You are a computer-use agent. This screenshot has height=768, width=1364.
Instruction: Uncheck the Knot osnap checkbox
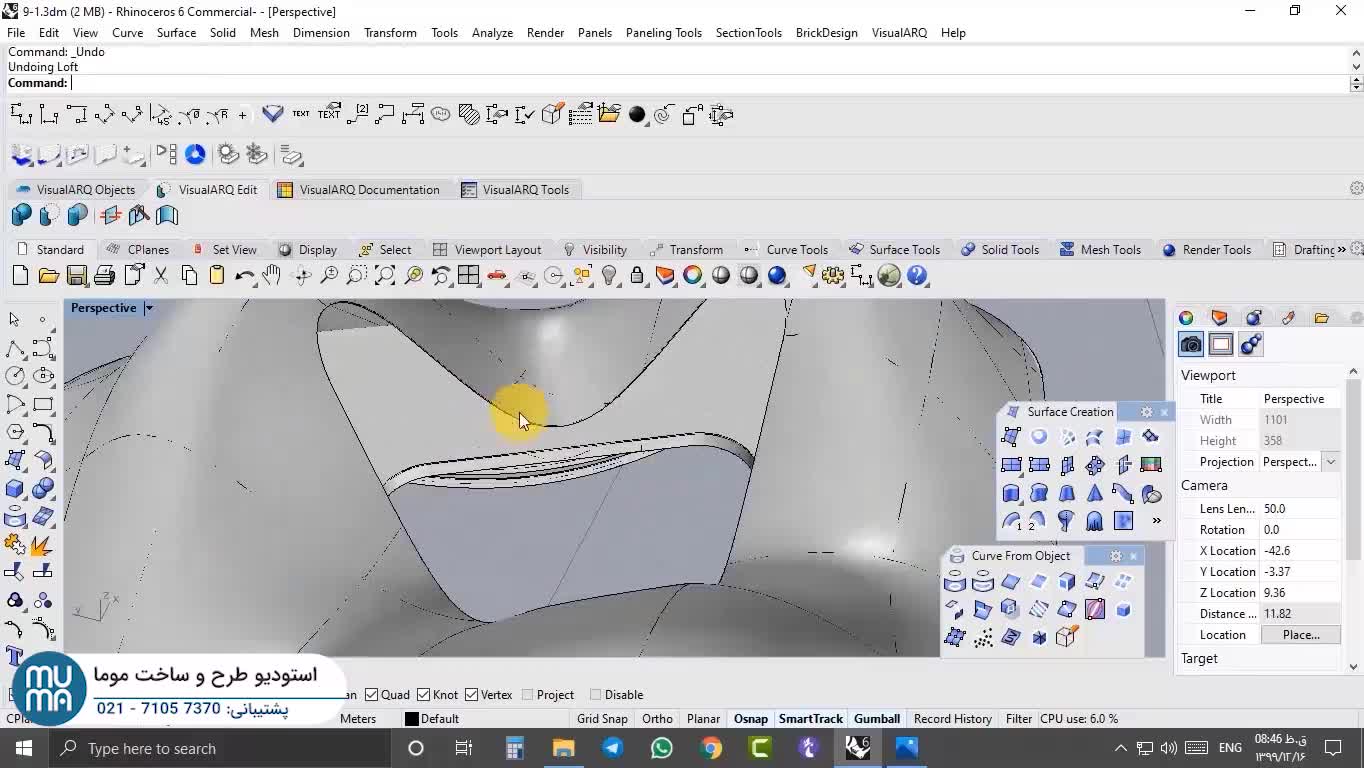pyautogui.click(x=423, y=695)
